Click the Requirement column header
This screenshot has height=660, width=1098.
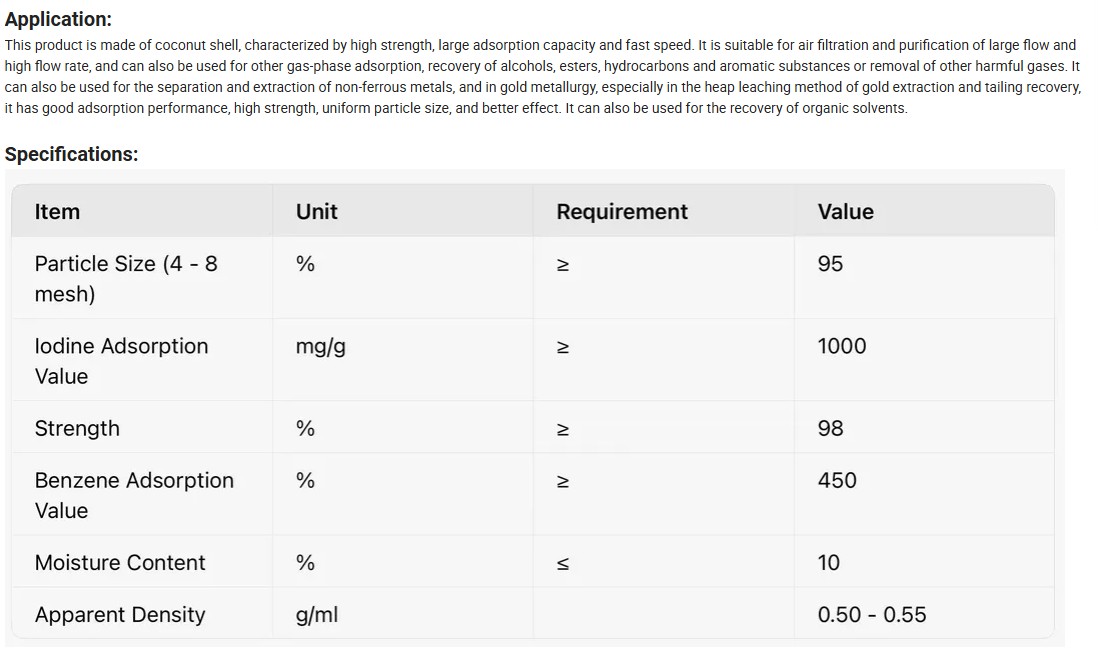click(622, 212)
